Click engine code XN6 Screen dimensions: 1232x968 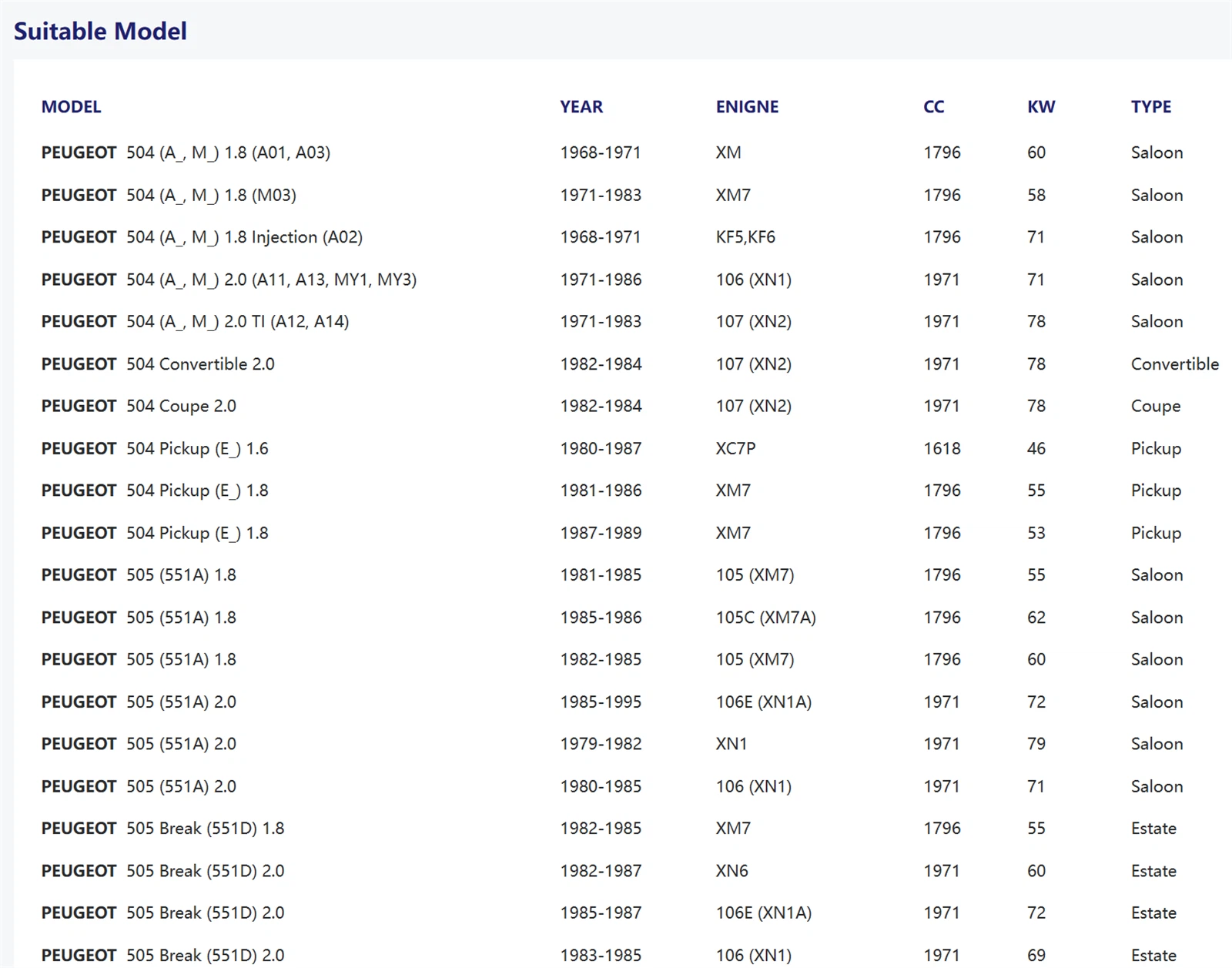(731, 870)
